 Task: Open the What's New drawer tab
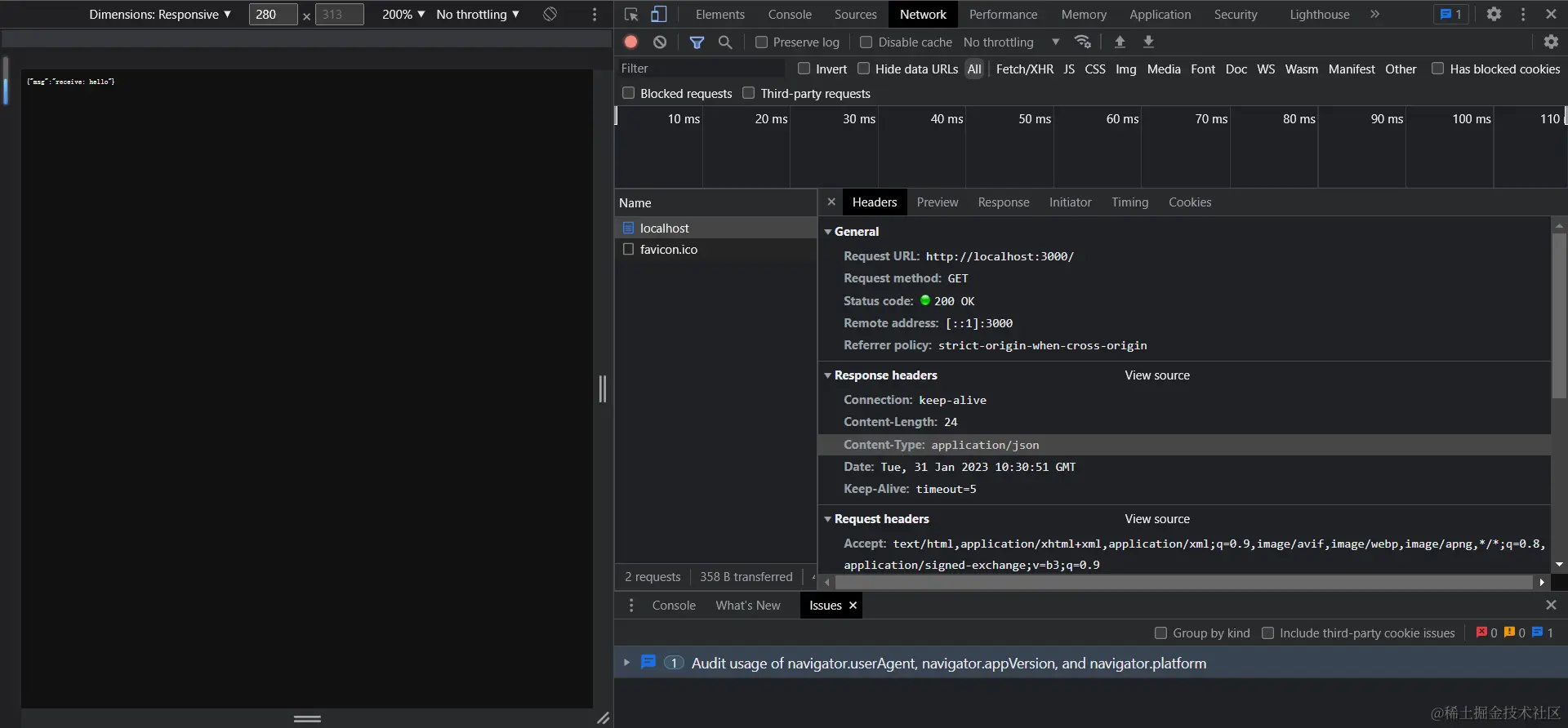tap(748, 605)
